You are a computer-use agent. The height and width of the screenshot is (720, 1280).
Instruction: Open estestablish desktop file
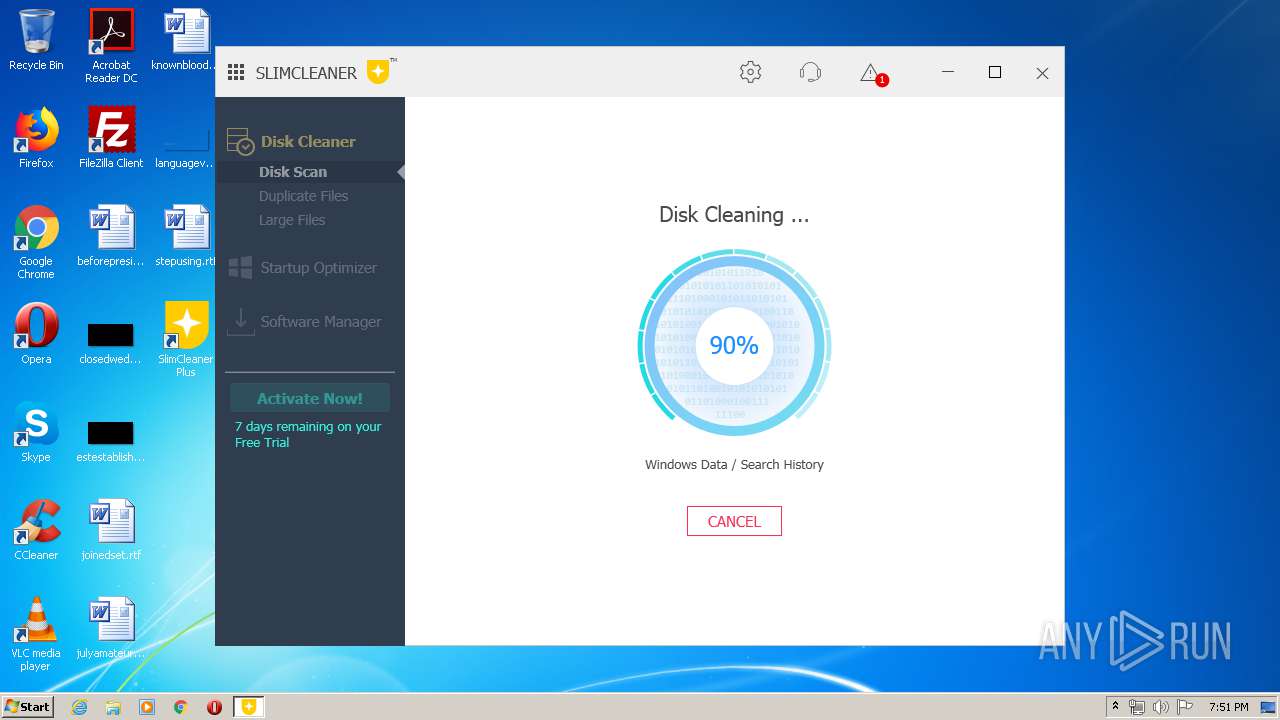pyautogui.click(x=111, y=438)
